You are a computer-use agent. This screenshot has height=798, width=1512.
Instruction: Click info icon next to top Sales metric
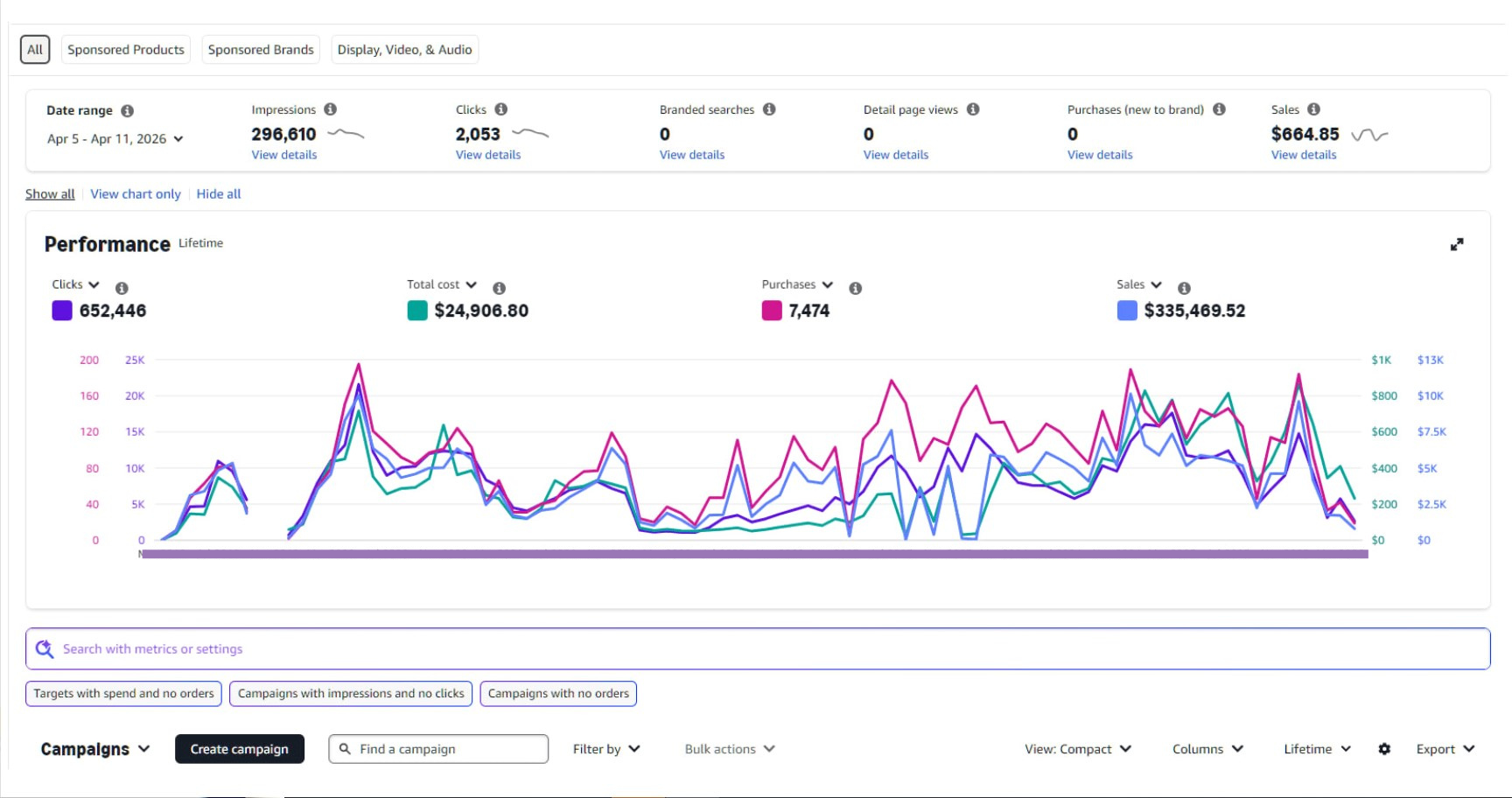pos(1313,109)
